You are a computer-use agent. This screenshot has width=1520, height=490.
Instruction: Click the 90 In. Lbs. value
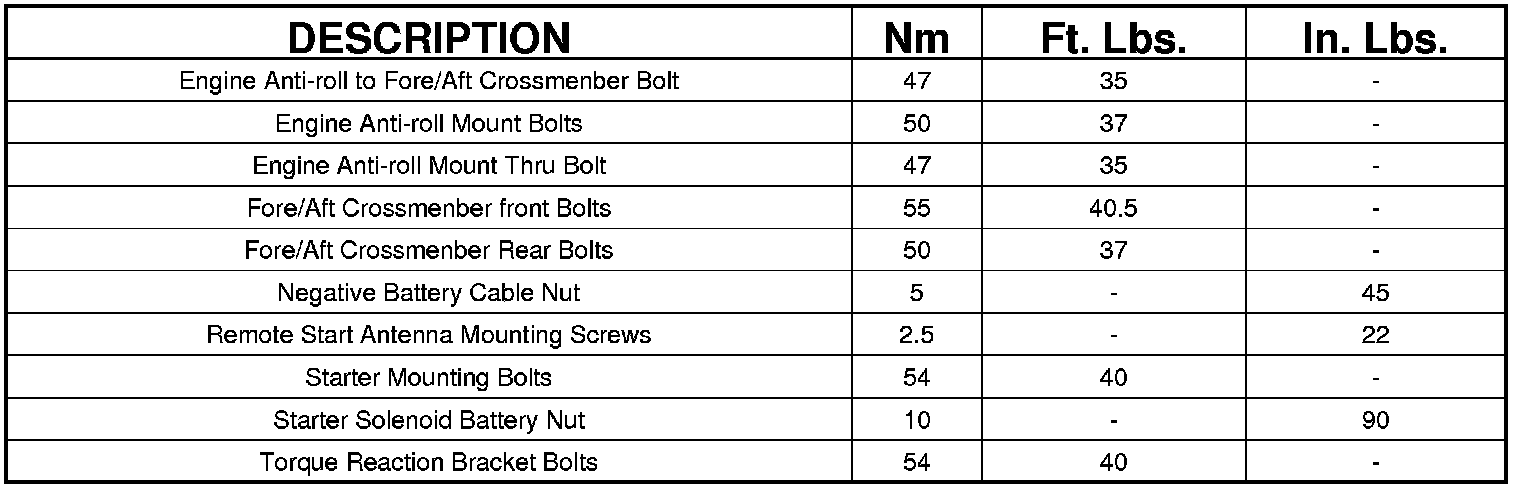[1376, 420]
